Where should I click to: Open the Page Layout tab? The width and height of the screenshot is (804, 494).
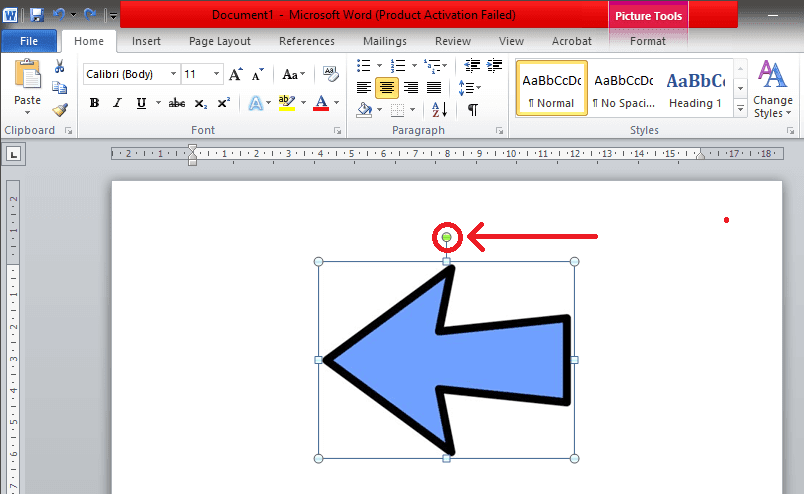pos(220,41)
